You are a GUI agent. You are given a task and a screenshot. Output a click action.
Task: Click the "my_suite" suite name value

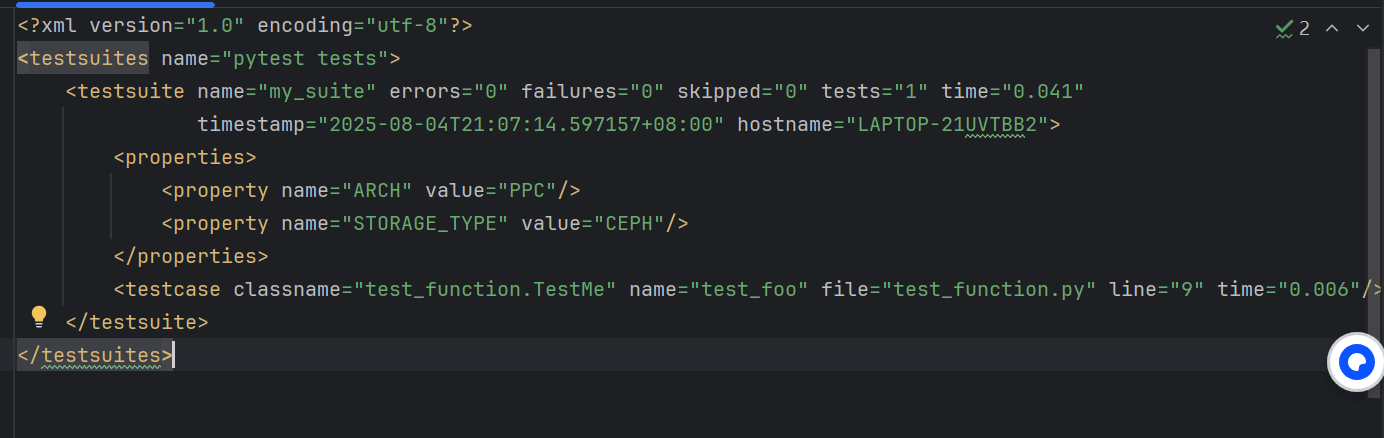(x=316, y=92)
